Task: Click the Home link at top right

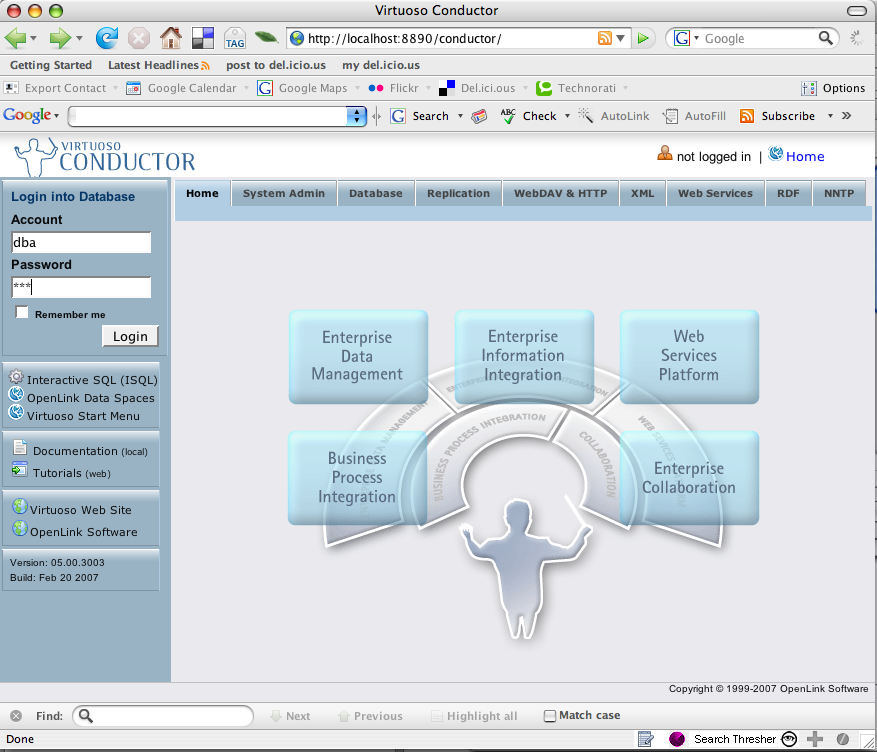Action: click(x=805, y=157)
